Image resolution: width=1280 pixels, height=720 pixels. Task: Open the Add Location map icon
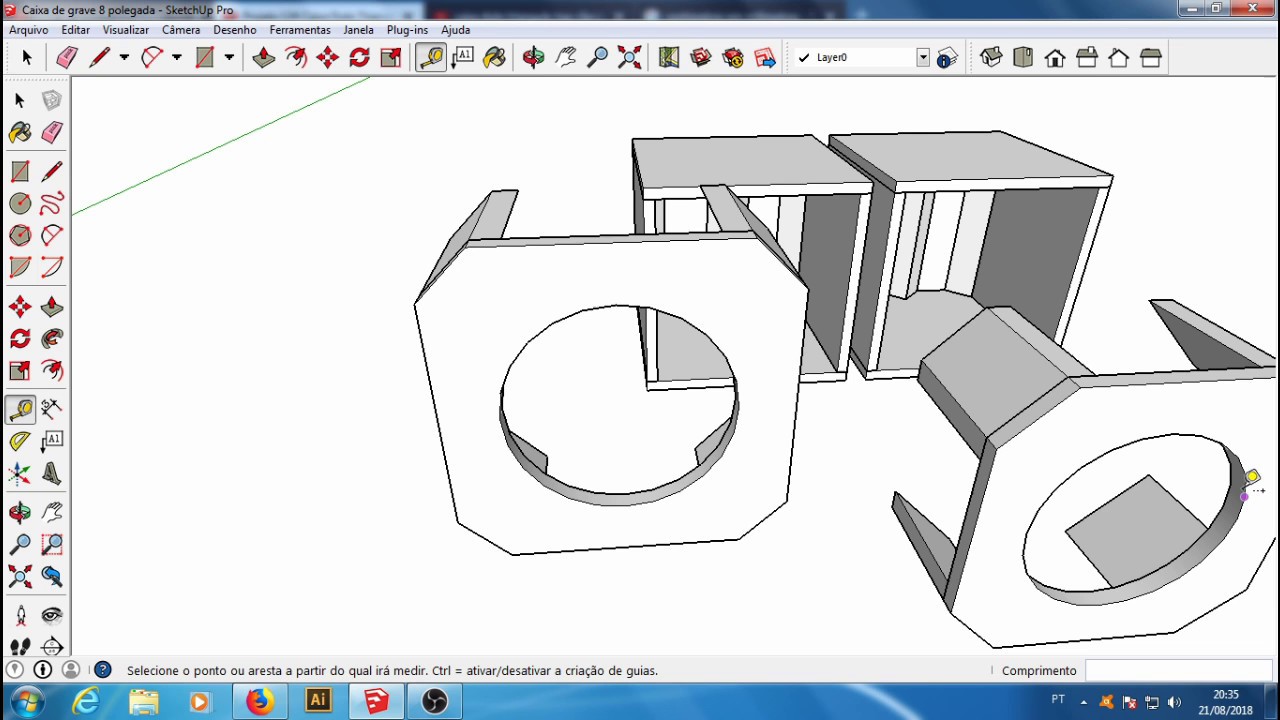point(669,58)
